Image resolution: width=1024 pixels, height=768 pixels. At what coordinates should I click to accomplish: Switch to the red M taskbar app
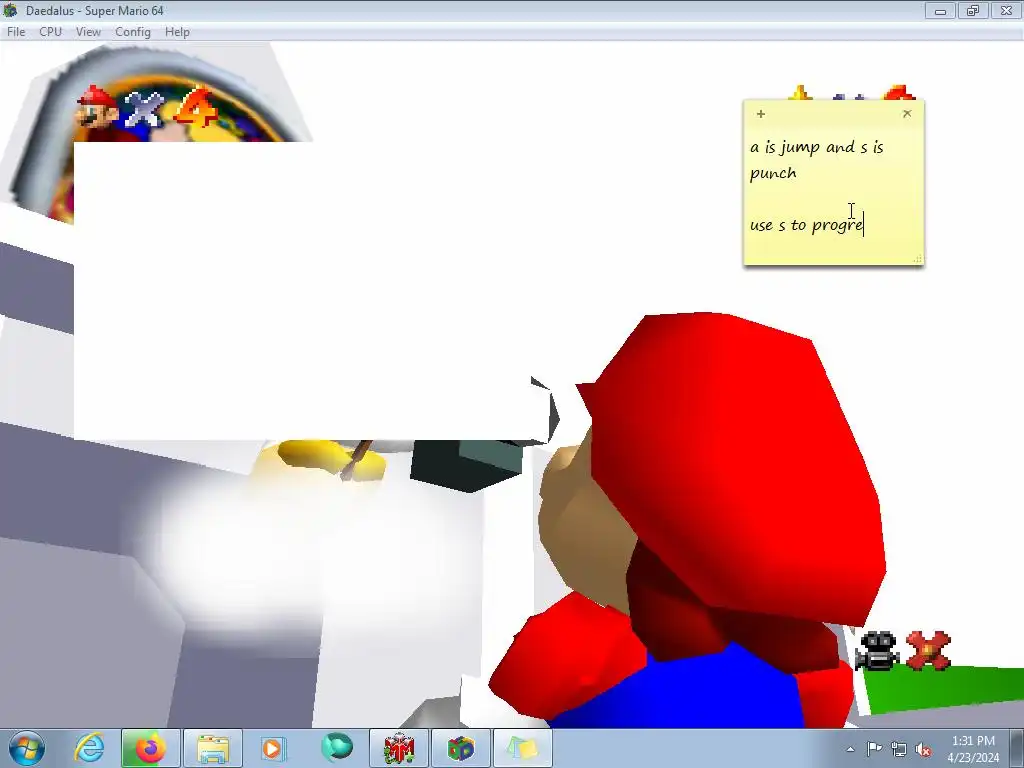tap(399, 748)
